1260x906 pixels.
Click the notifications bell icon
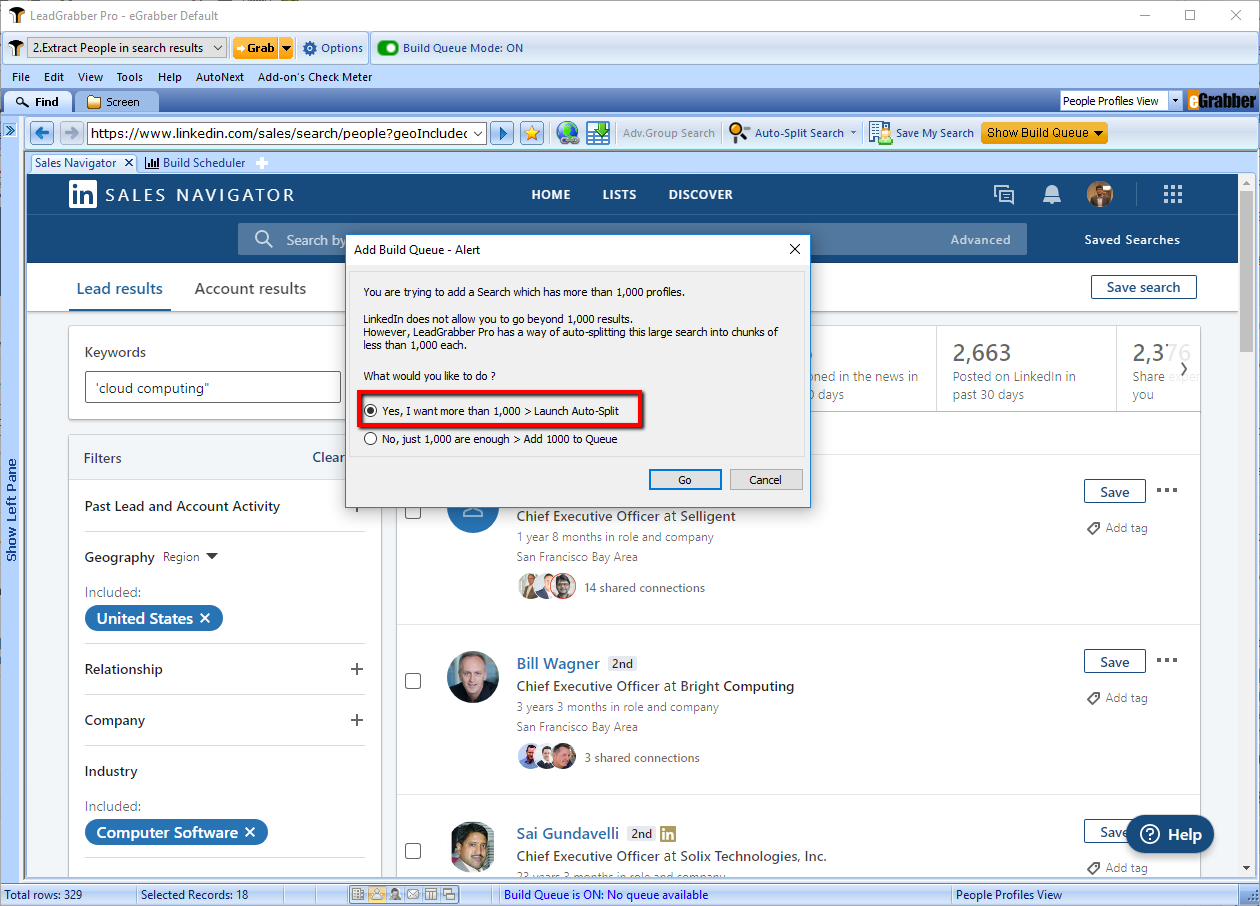tap(1052, 195)
